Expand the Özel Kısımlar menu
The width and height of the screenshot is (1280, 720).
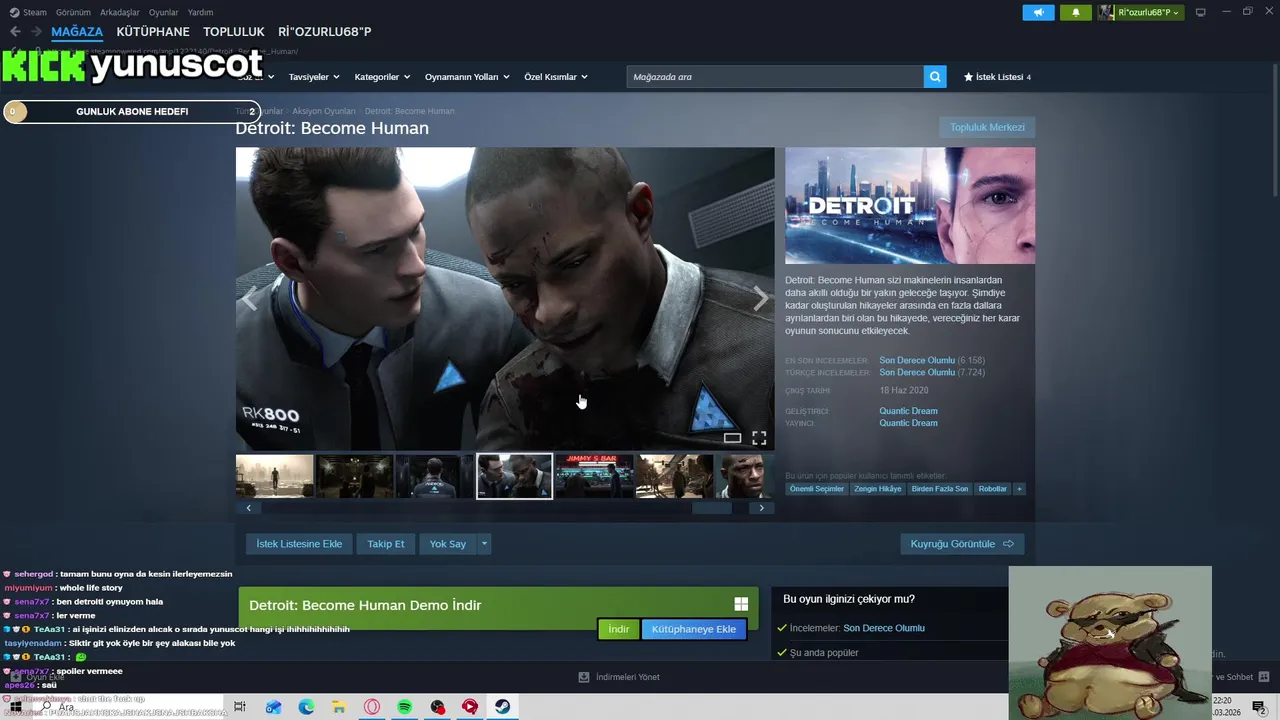pos(556,77)
